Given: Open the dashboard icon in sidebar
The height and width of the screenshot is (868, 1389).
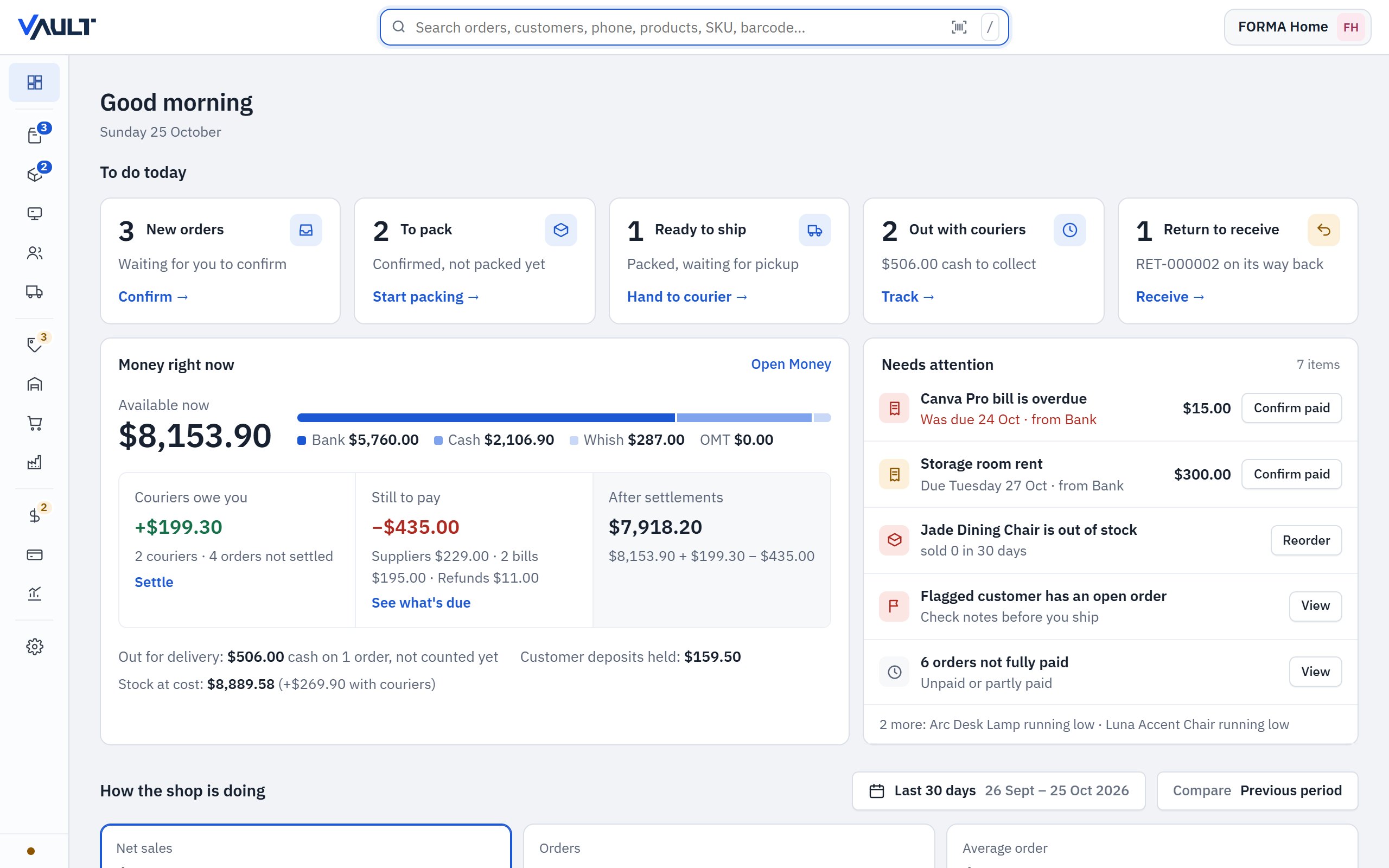Looking at the screenshot, I should 34,82.
